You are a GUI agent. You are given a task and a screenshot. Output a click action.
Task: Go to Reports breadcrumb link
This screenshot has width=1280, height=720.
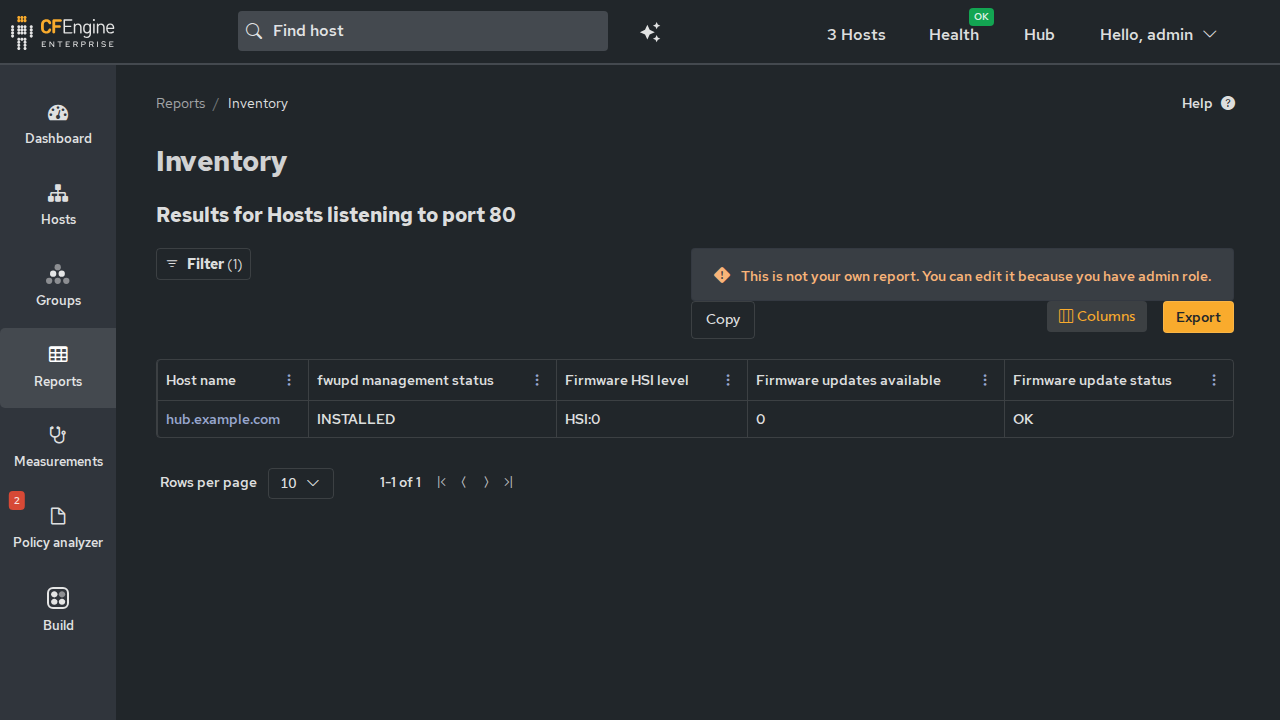coord(181,103)
